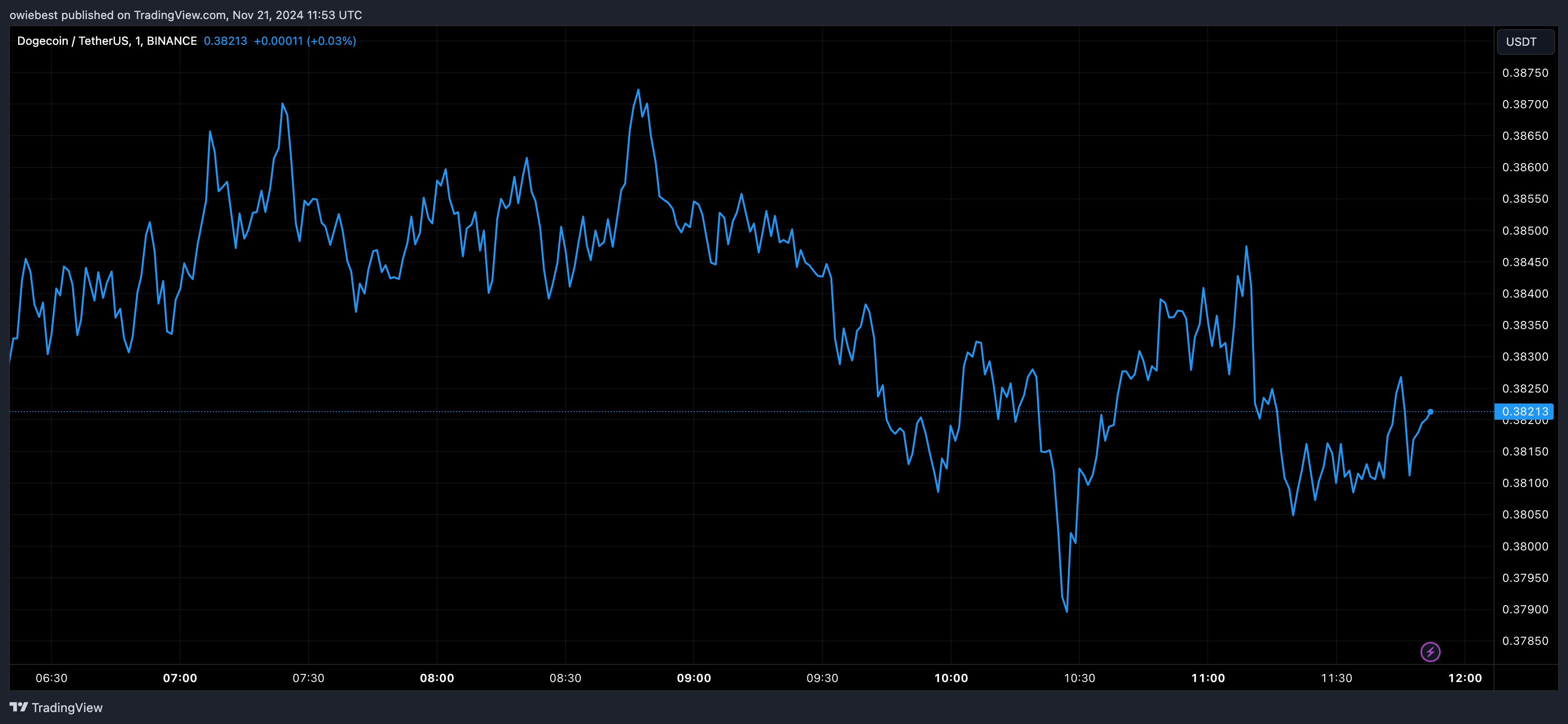The width and height of the screenshot is (1568, 724).
Task: Click the 0.38350 price axis label
Action: pyautogui.click(x=1525, y=325)
